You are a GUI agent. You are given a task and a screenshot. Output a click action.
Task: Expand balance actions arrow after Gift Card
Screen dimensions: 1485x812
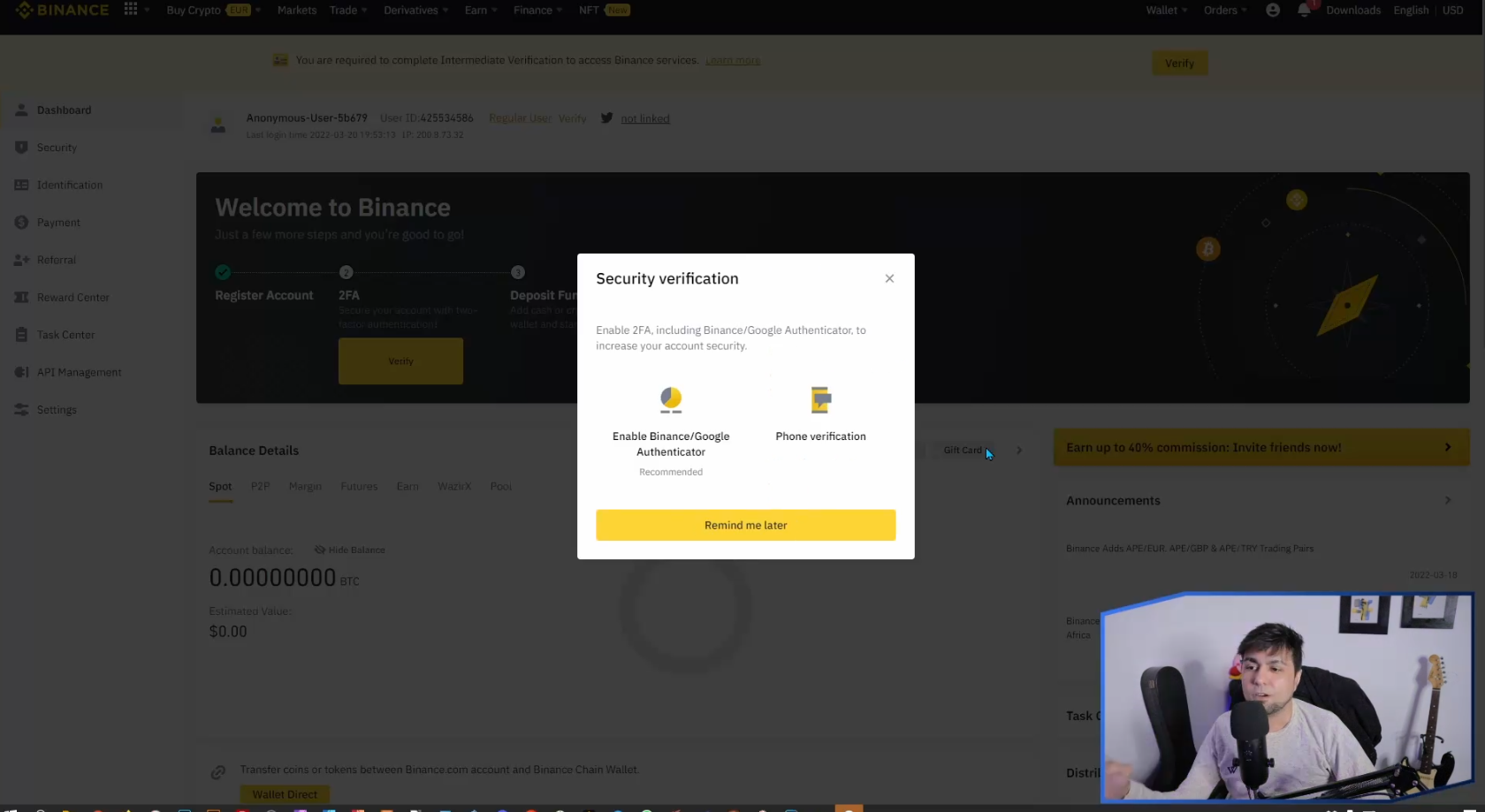coord(1019,451)
